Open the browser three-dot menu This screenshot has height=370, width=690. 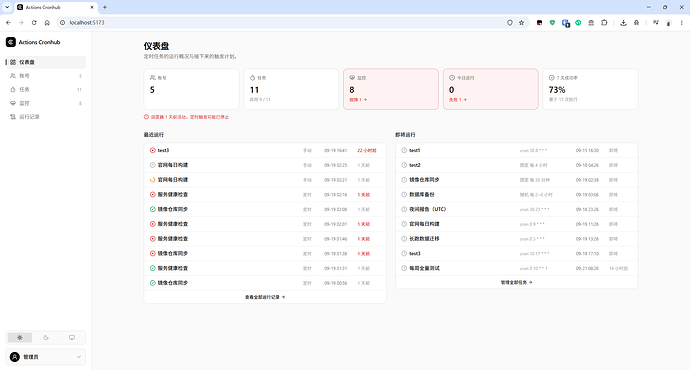(x=682, y=22)
